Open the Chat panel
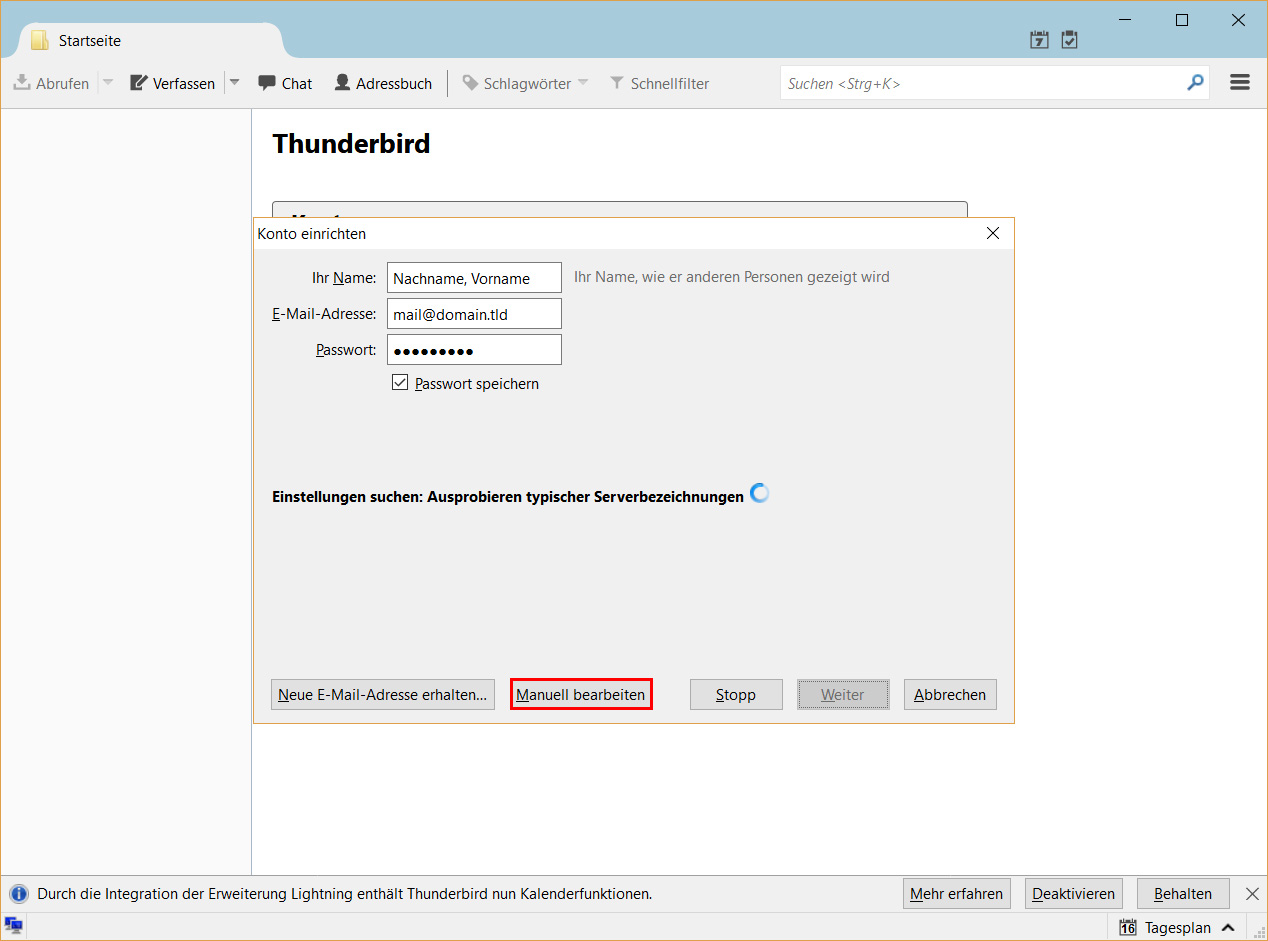 tap(284, 83)
